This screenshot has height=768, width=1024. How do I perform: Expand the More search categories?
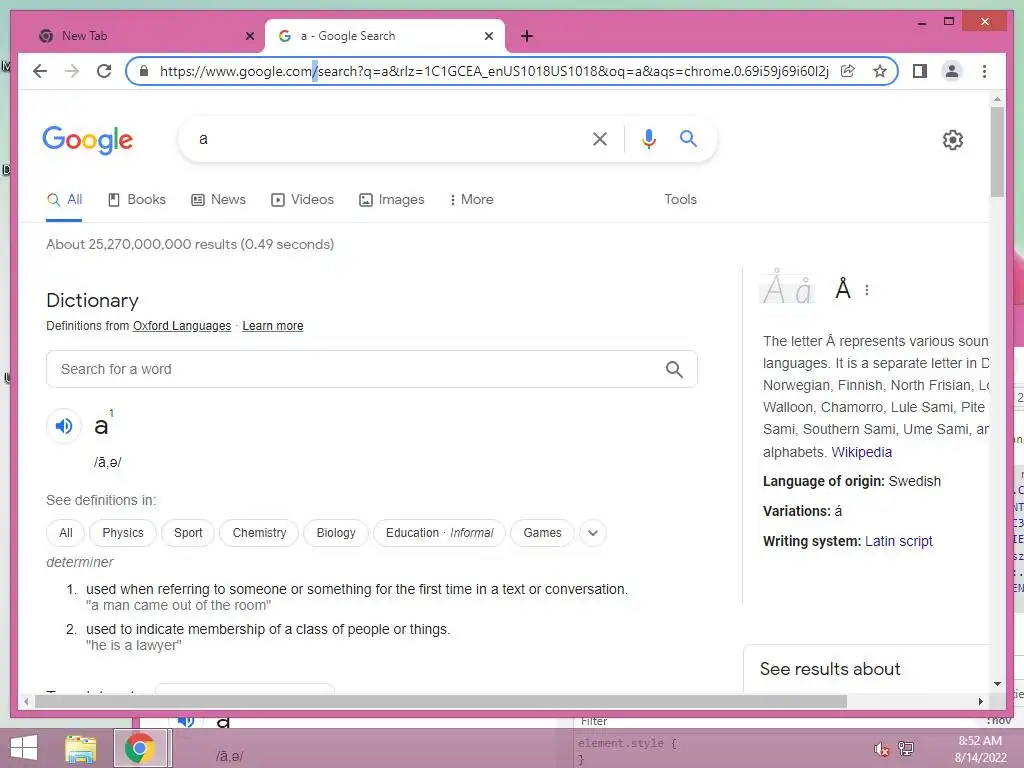[x=471, y=200]
